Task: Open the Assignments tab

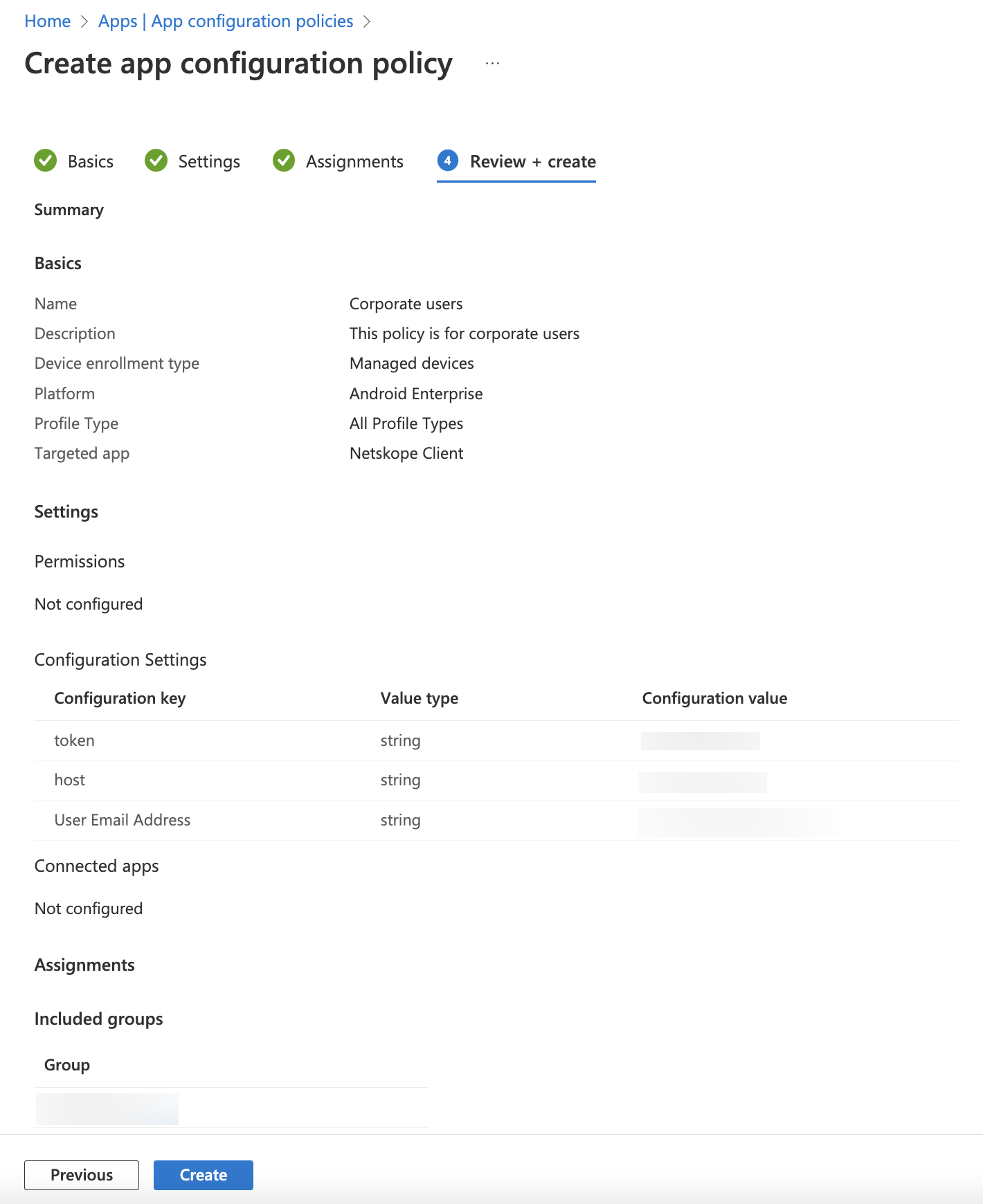Action: tap(354, 161)
